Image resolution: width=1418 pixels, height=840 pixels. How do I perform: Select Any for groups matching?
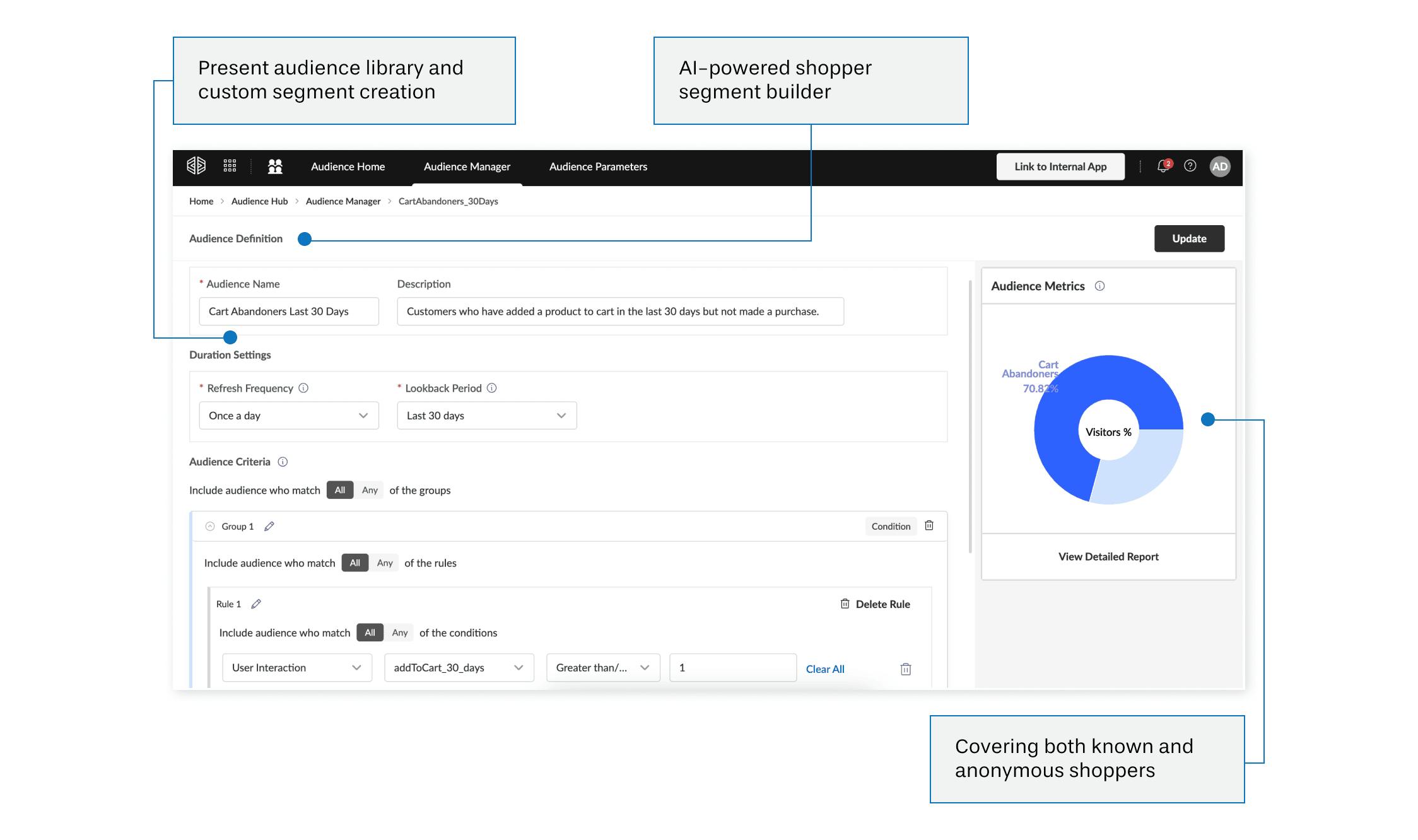[x=370, y=490]
